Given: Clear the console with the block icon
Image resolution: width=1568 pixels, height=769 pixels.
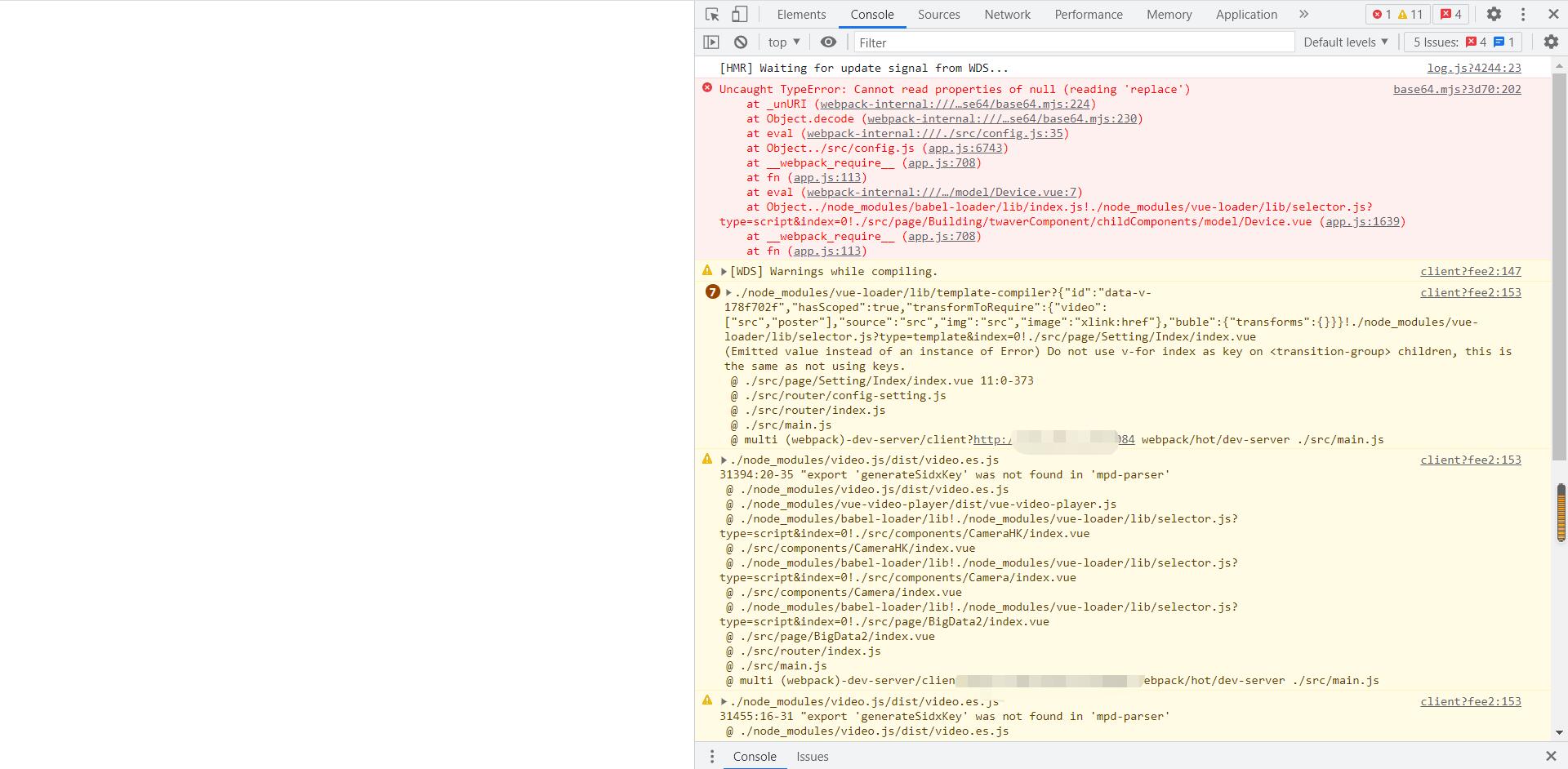Looking at the screenshot, I should click(741, 42).
